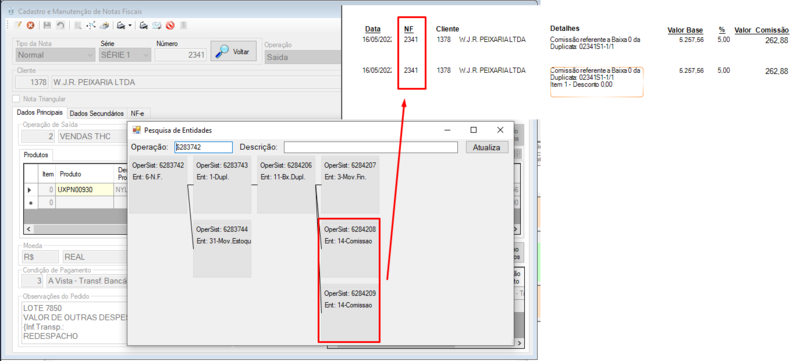Open the print dropdown arrow in toolbar
Image resolution: width=800 pixels, height=361 pixels.
tap(130, 25)
